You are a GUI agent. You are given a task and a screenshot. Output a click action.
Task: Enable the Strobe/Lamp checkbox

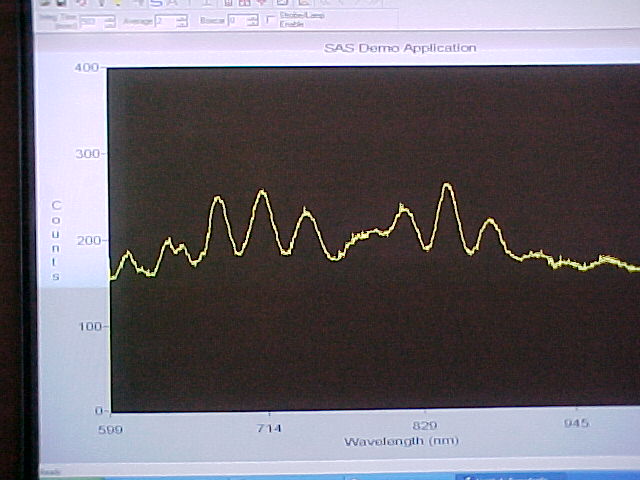click(x=270, y=21)
